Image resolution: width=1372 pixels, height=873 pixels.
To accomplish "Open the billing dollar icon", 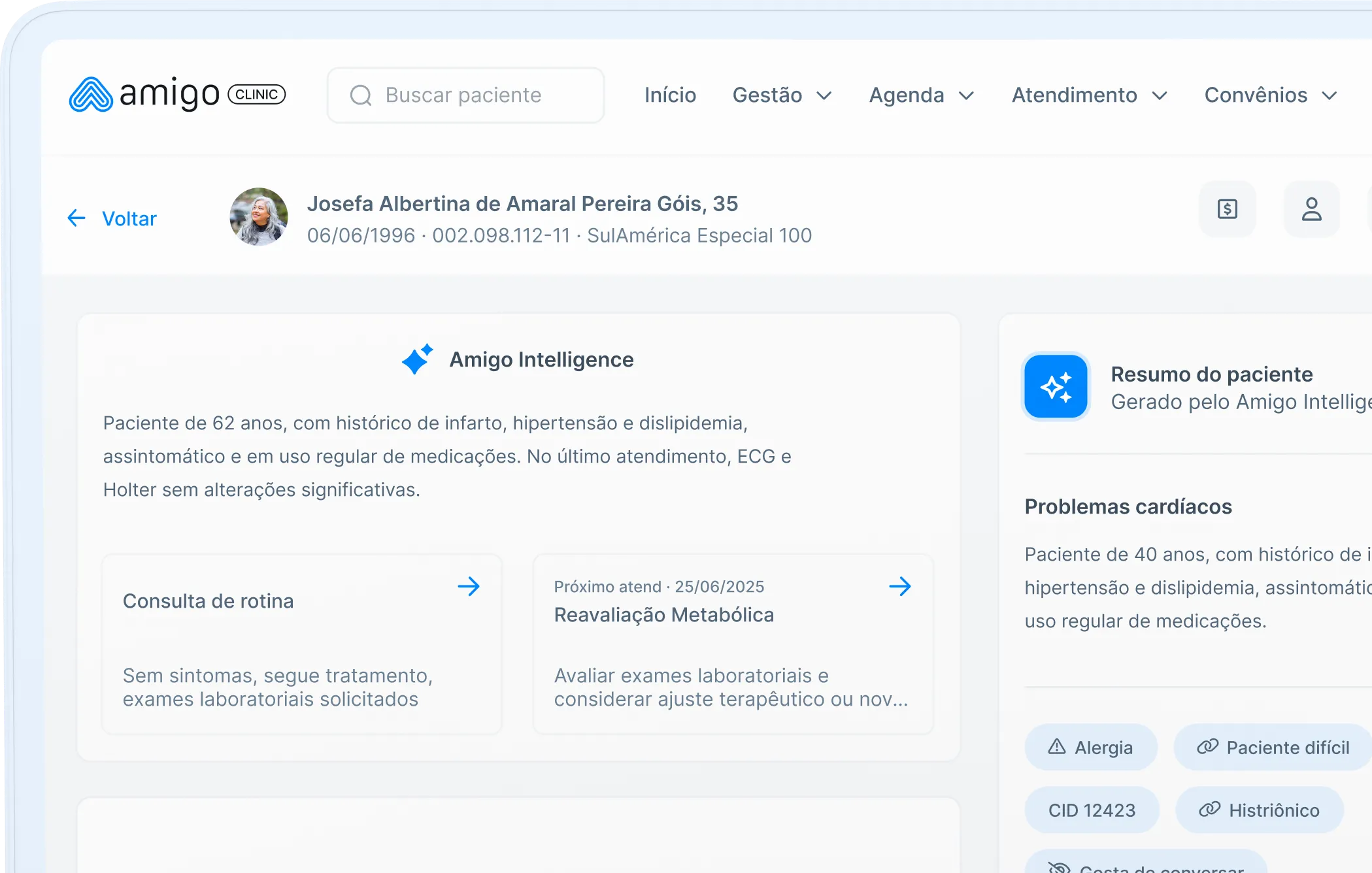I will pyautogui.click(x=1227, y=209).
